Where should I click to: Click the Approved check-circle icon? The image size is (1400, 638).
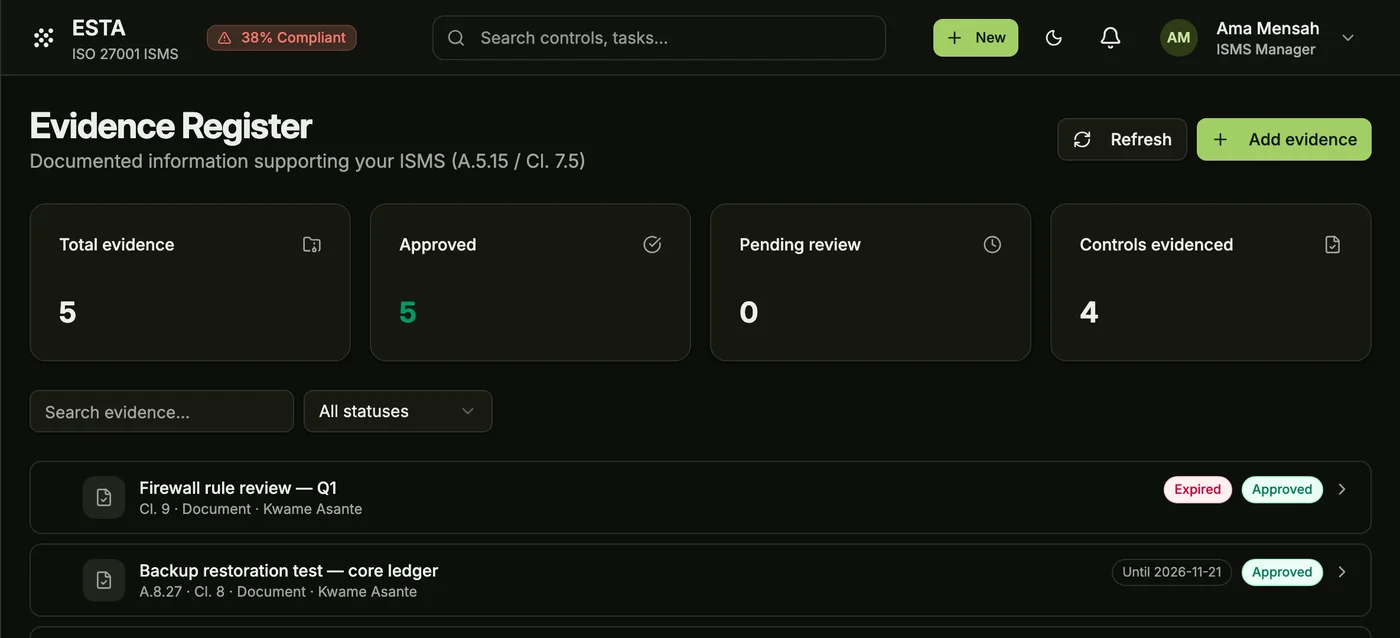pos(652,245)
